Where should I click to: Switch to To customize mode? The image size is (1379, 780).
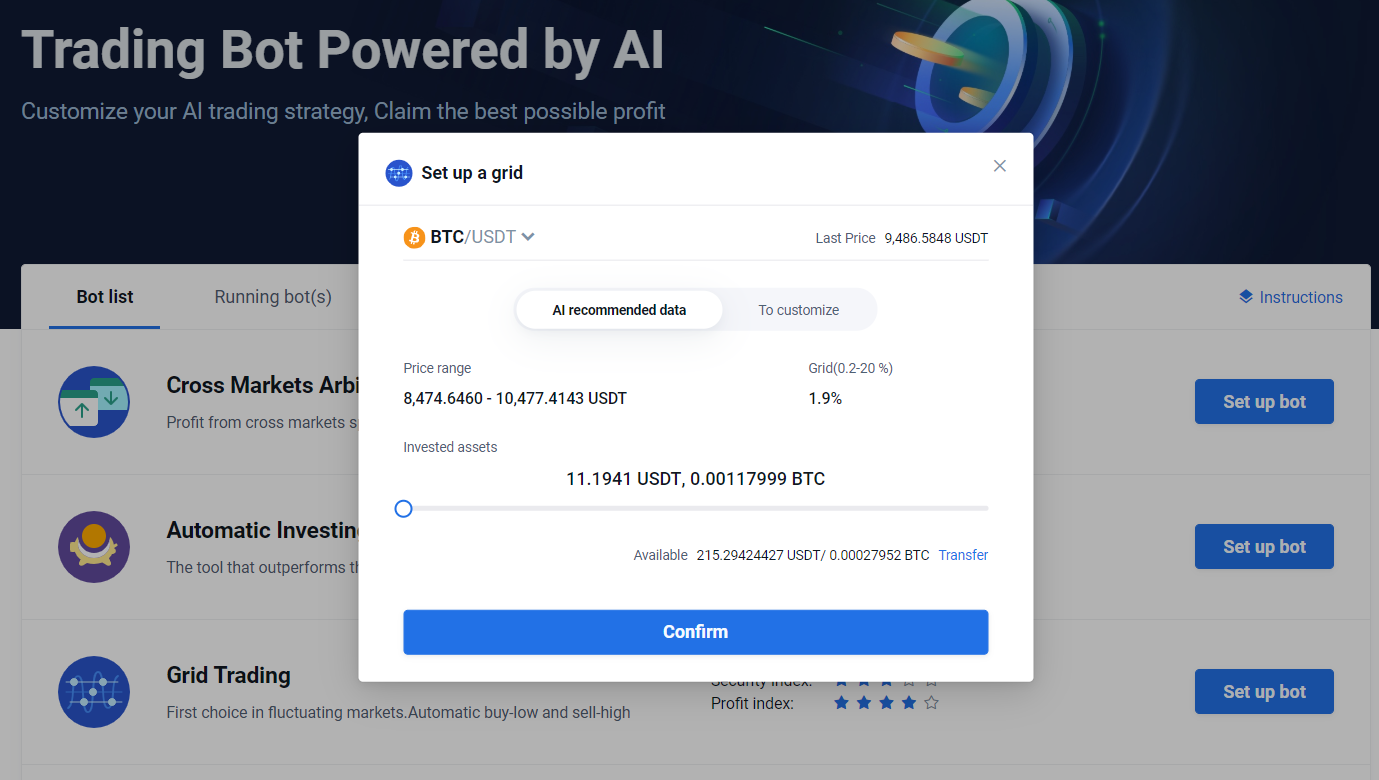(798, 310)
